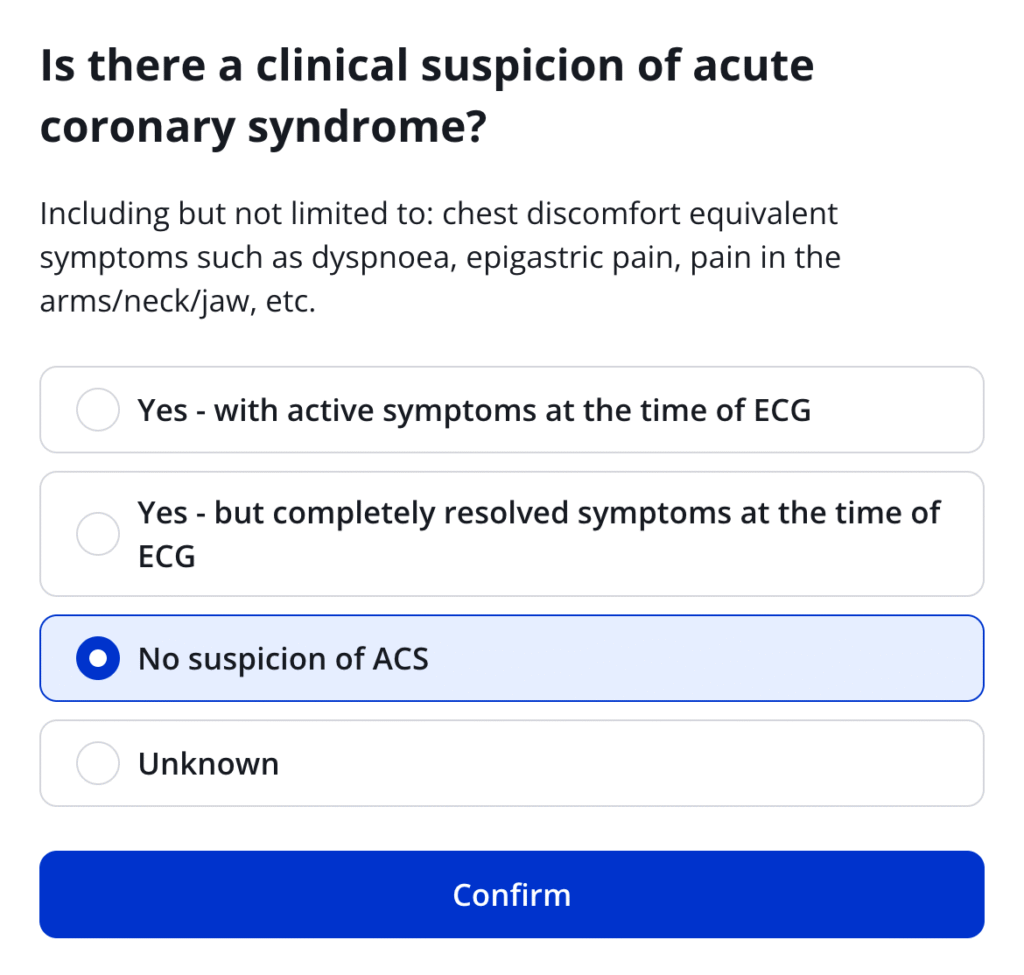Select the "completely resolved symptoms" radio circle

(98, 534)
